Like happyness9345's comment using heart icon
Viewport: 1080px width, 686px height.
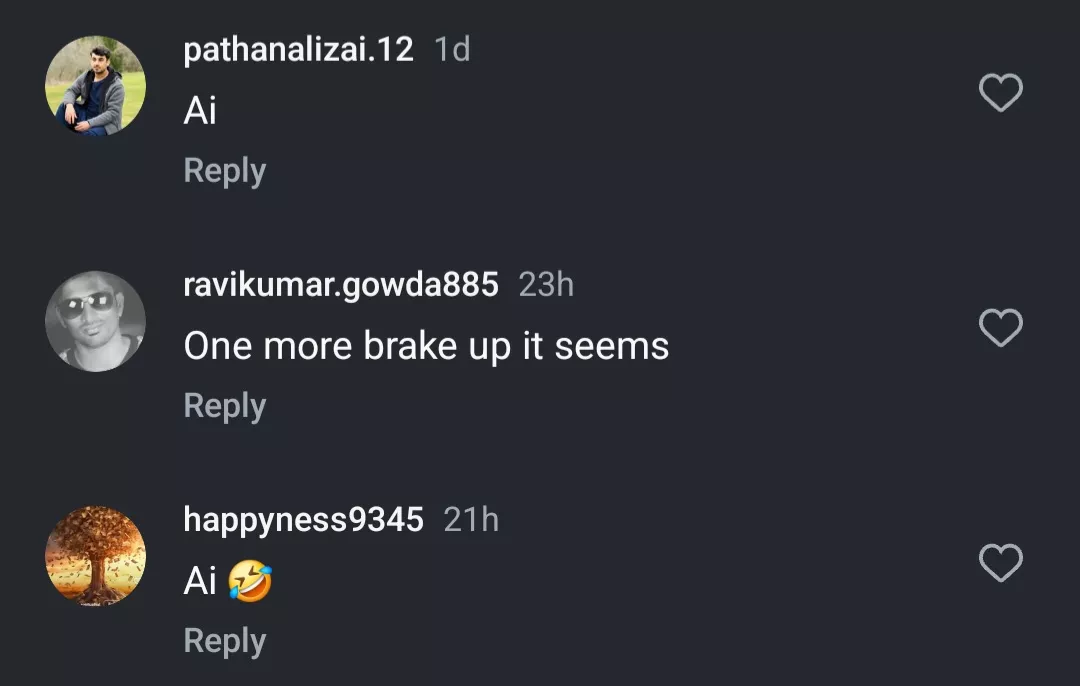click(1000, 563)
